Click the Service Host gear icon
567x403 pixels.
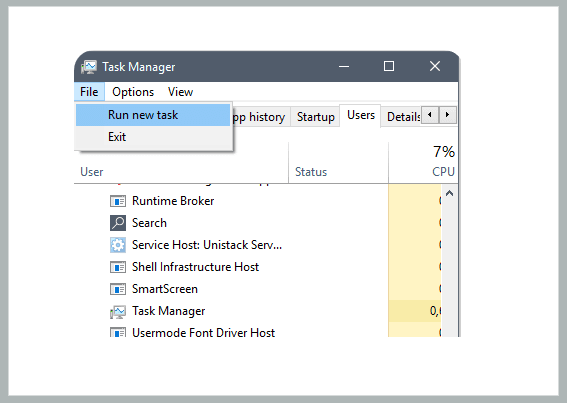click(x=118, y=245)
